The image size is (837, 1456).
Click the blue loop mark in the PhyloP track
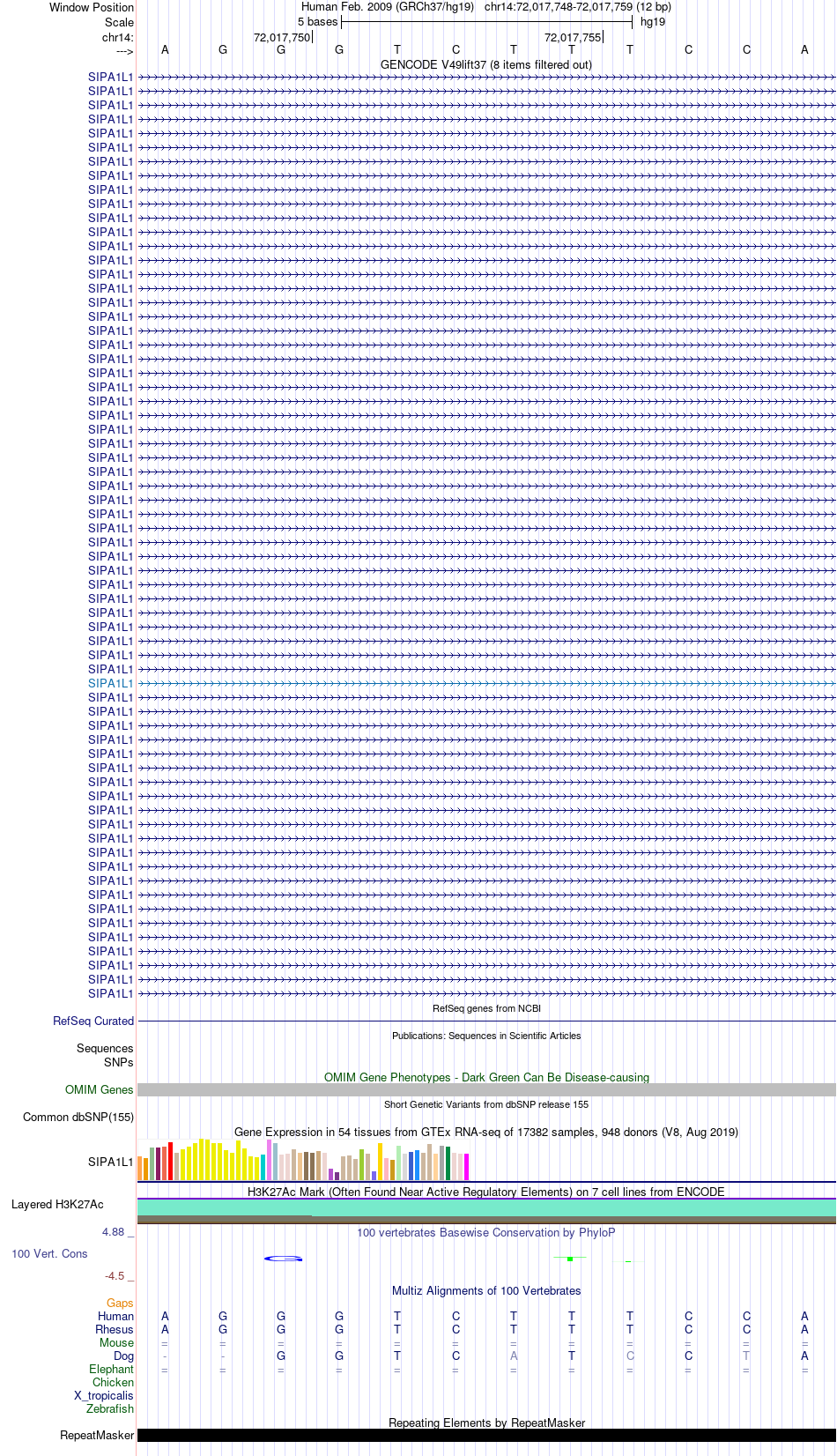[284, 1259]
